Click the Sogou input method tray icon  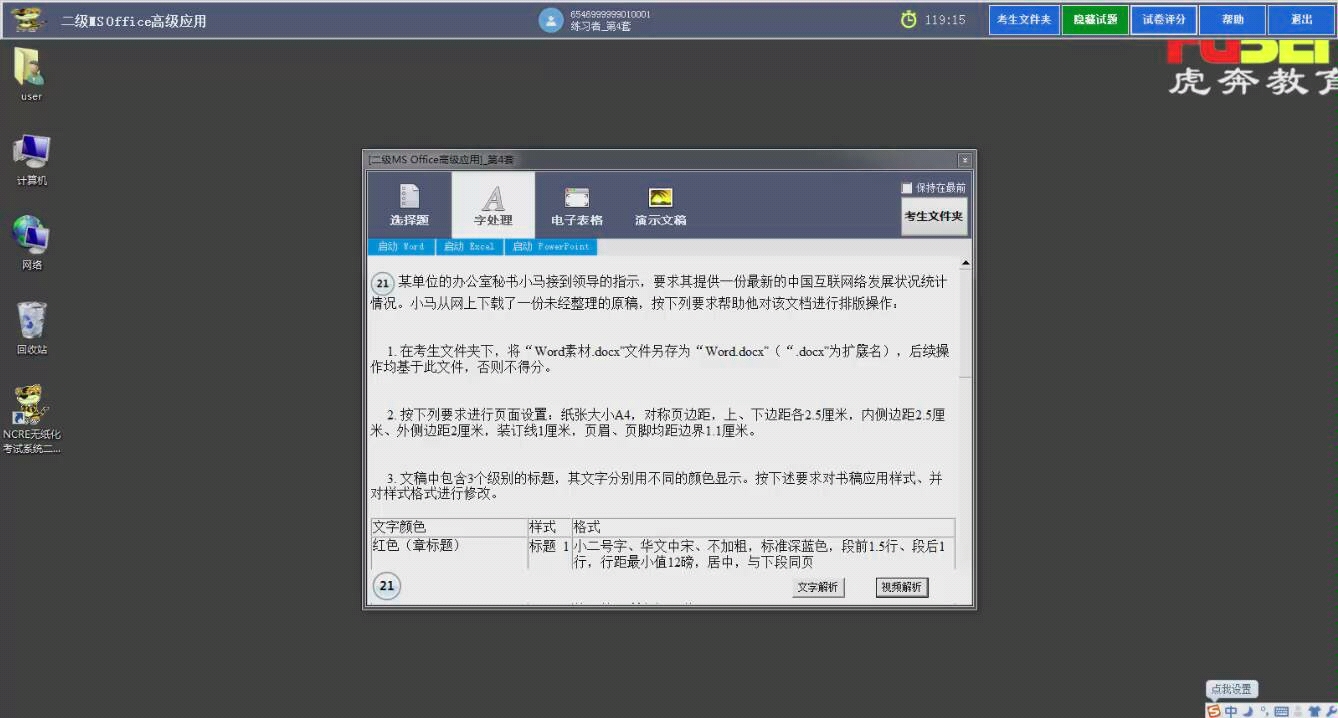1212,710
